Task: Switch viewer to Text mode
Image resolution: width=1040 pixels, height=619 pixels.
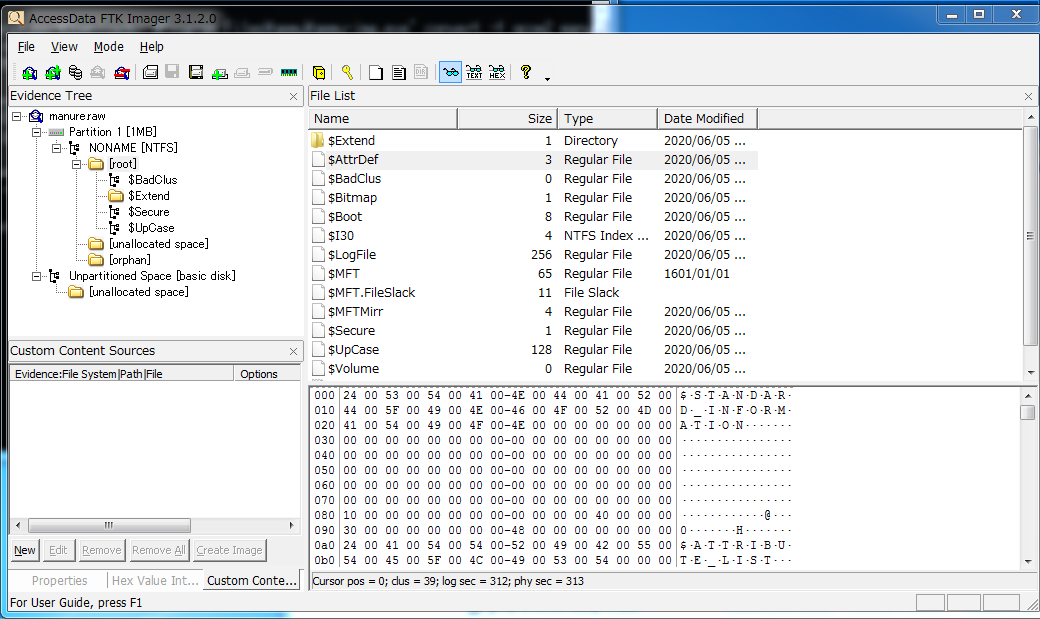Action: [474, 72]
